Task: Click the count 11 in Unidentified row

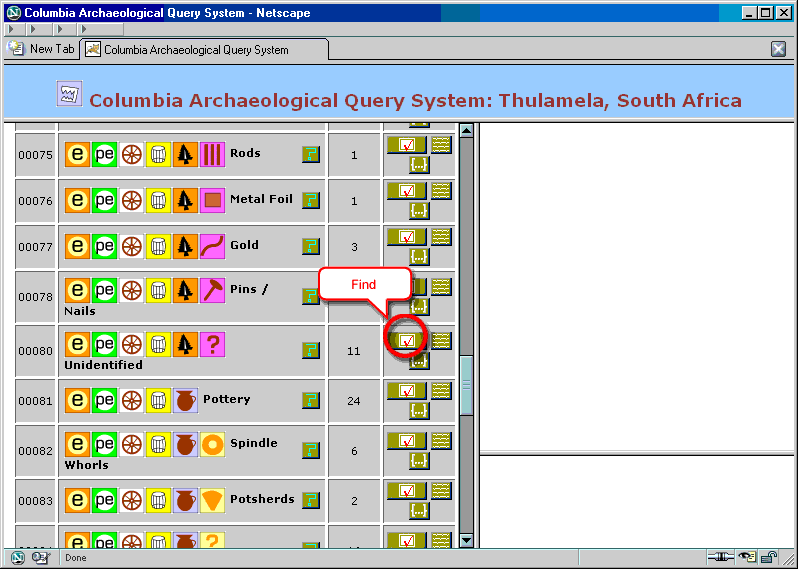Action: click(x=354, y=351)
